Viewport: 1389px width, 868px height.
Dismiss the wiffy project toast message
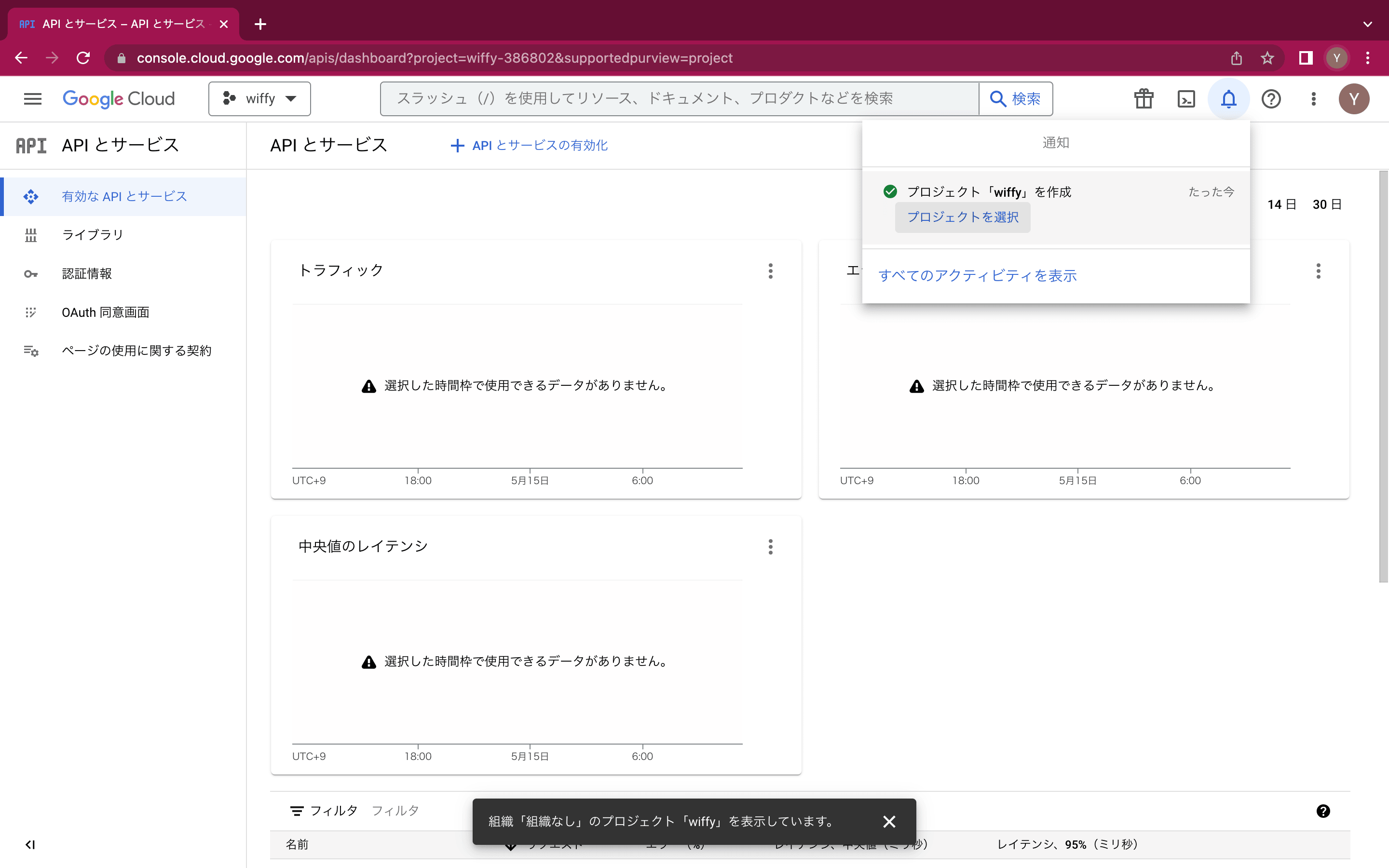coord(889,822)
